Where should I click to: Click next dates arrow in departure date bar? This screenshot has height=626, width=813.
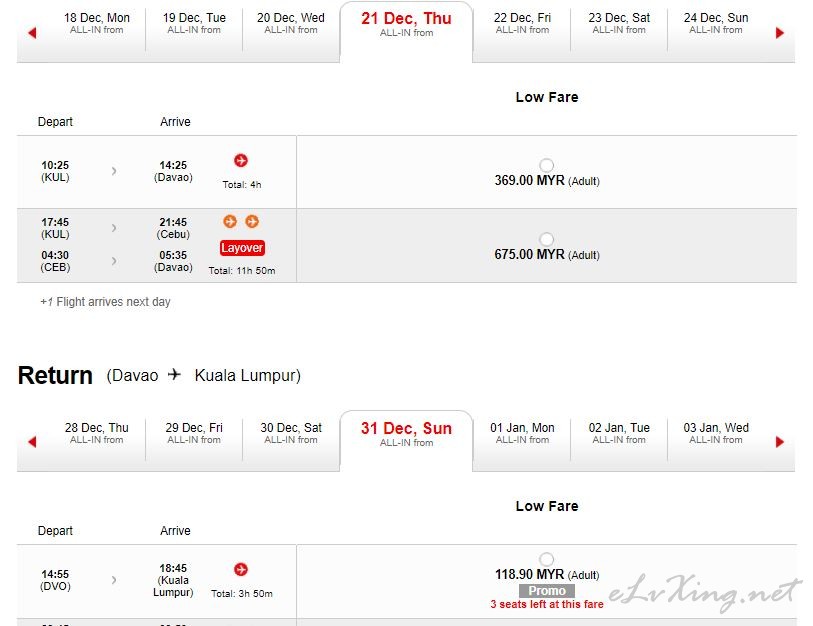(779, 33)
